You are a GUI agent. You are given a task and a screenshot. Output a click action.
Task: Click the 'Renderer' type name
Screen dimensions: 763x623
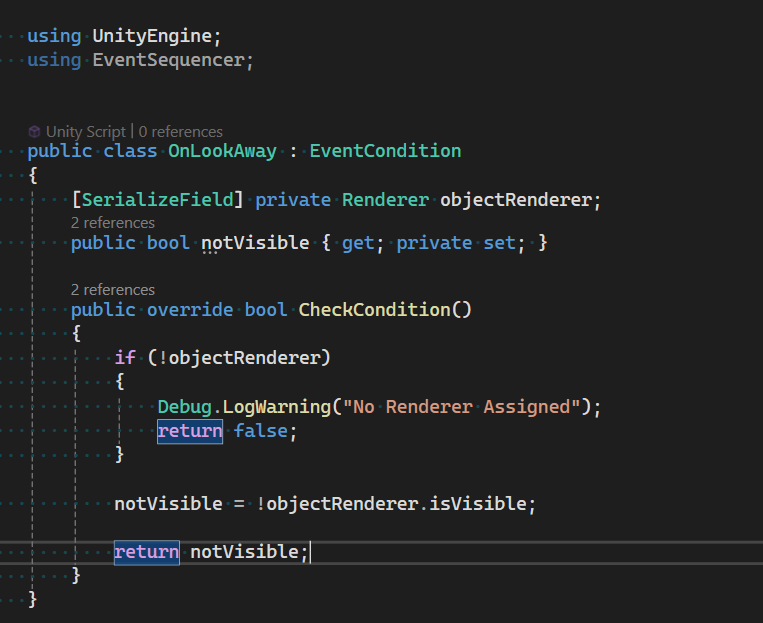click(385, 200)
